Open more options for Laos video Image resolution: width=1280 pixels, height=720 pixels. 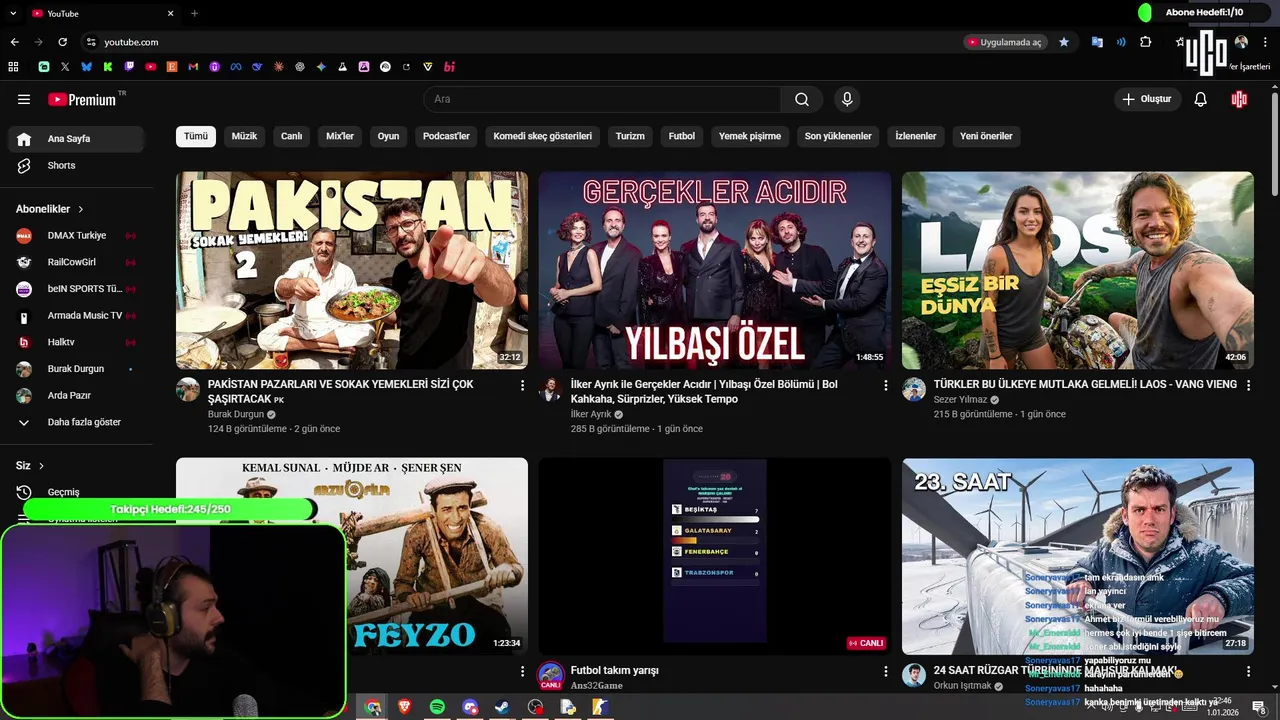[x=1248, y=385]
